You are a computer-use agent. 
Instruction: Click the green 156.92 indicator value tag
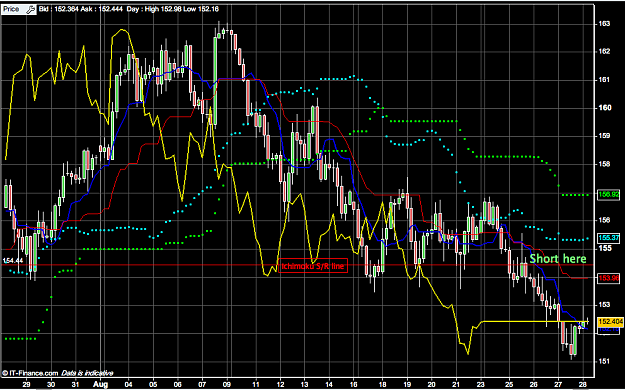[609, 195]
